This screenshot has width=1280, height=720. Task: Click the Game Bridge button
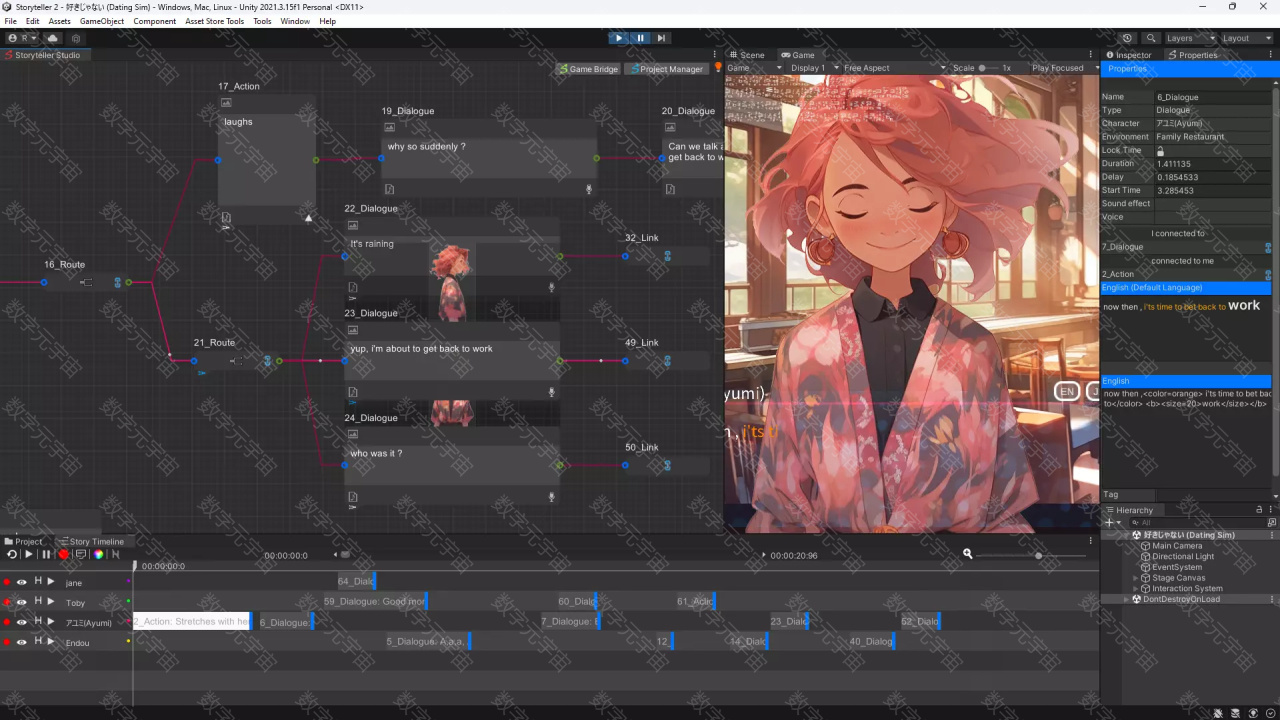[589, 69]
